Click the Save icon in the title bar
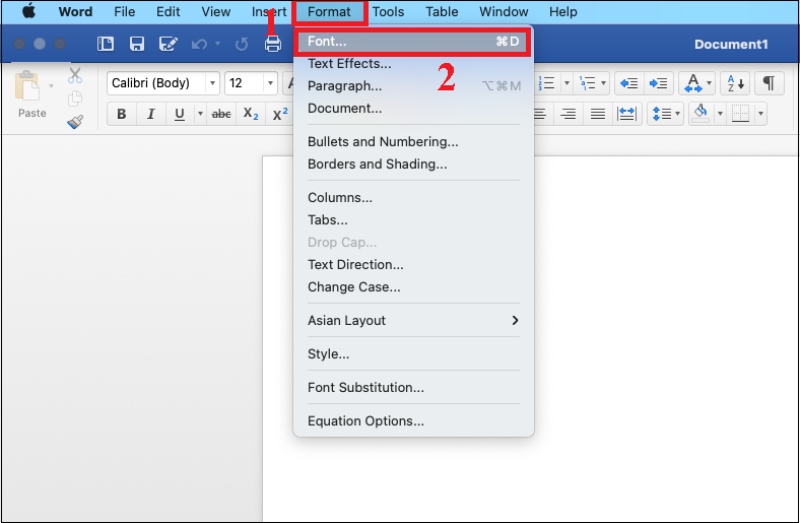Image resolution: width=800 pixels, height=523 pixels. tap(137, 44)
